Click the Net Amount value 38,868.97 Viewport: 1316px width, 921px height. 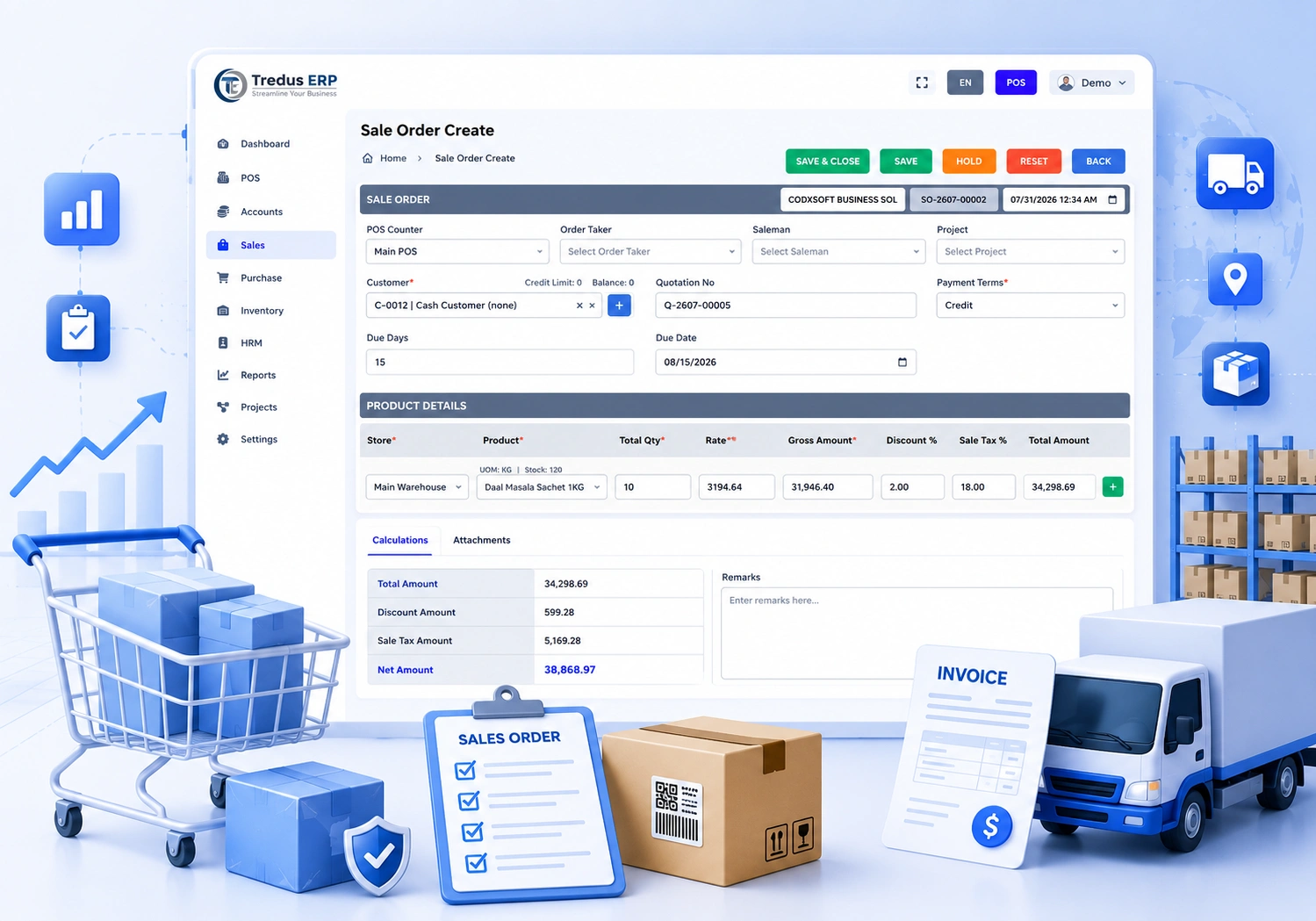click(570, 670)
